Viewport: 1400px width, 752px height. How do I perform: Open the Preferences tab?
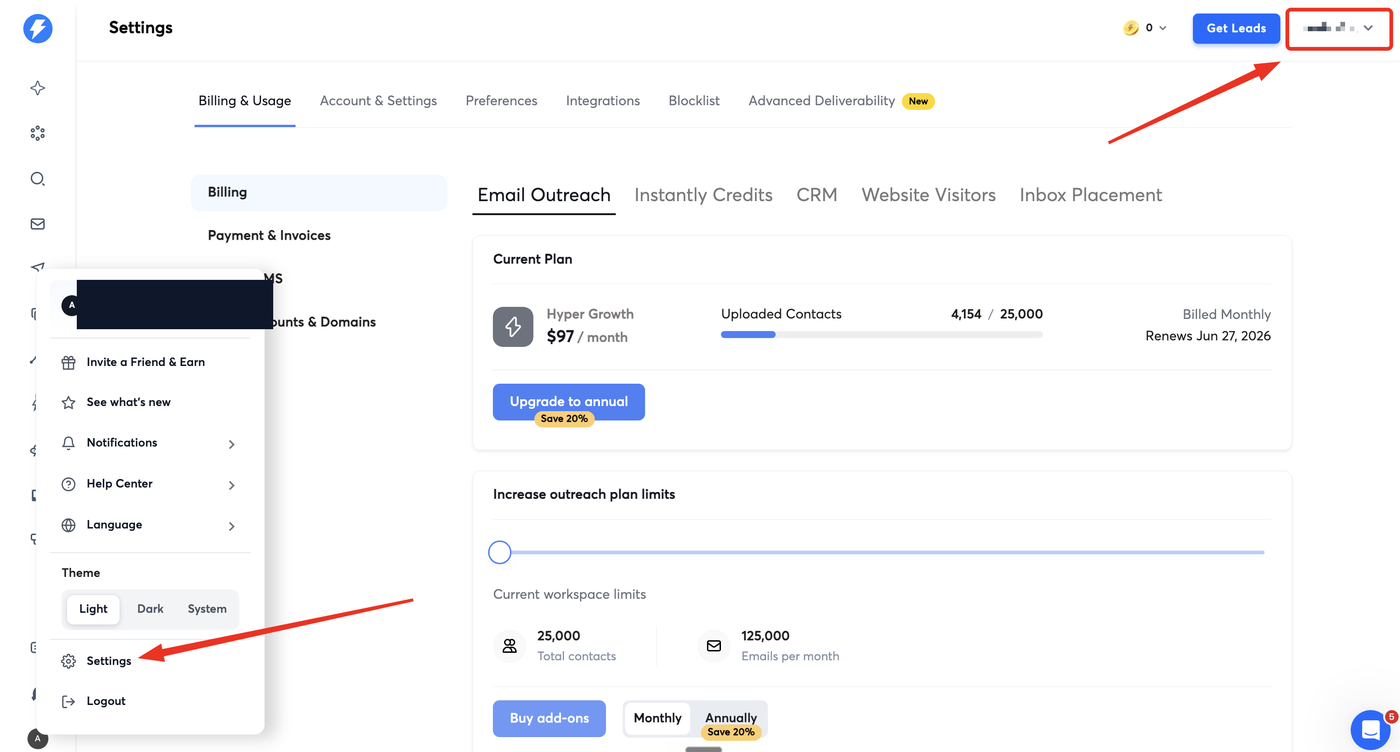click(501, 101)
